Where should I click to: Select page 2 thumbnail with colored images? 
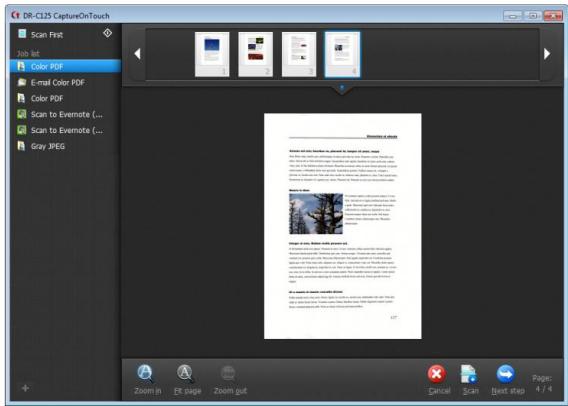click(x=255, y=54)
